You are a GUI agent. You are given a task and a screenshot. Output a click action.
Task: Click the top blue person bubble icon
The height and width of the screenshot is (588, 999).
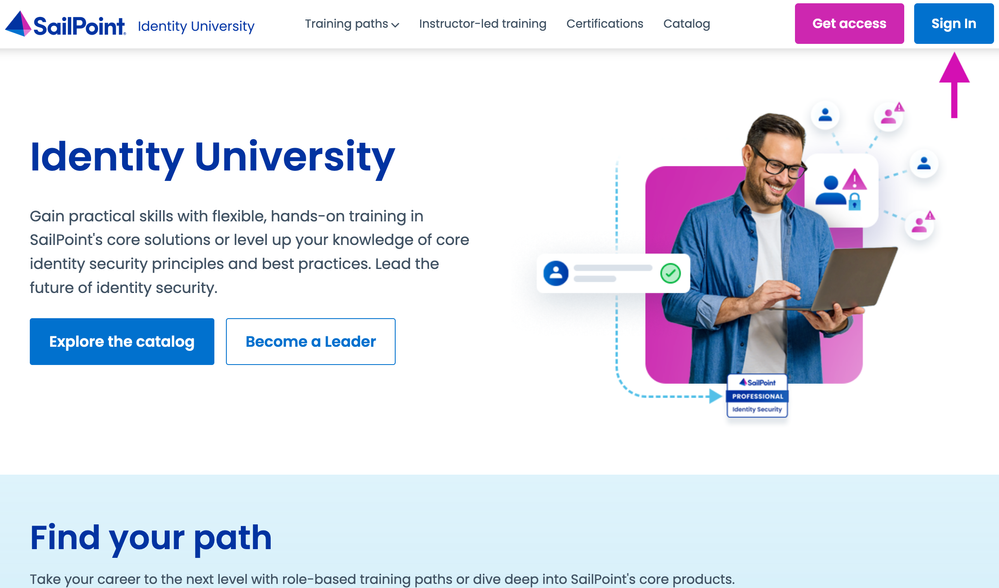(x=825, y=115)
